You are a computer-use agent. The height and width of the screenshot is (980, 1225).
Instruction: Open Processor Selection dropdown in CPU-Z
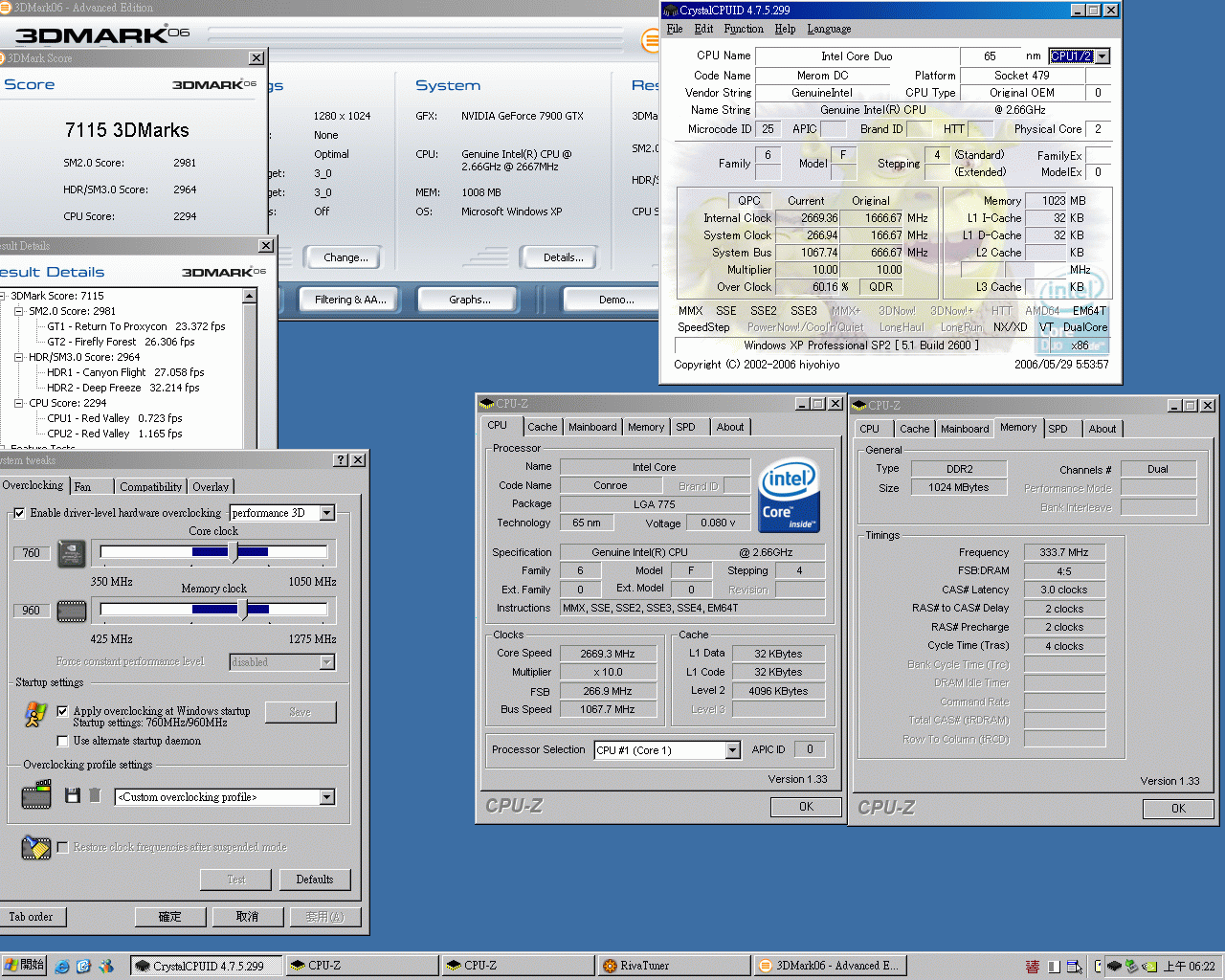(x=732, y=750)
